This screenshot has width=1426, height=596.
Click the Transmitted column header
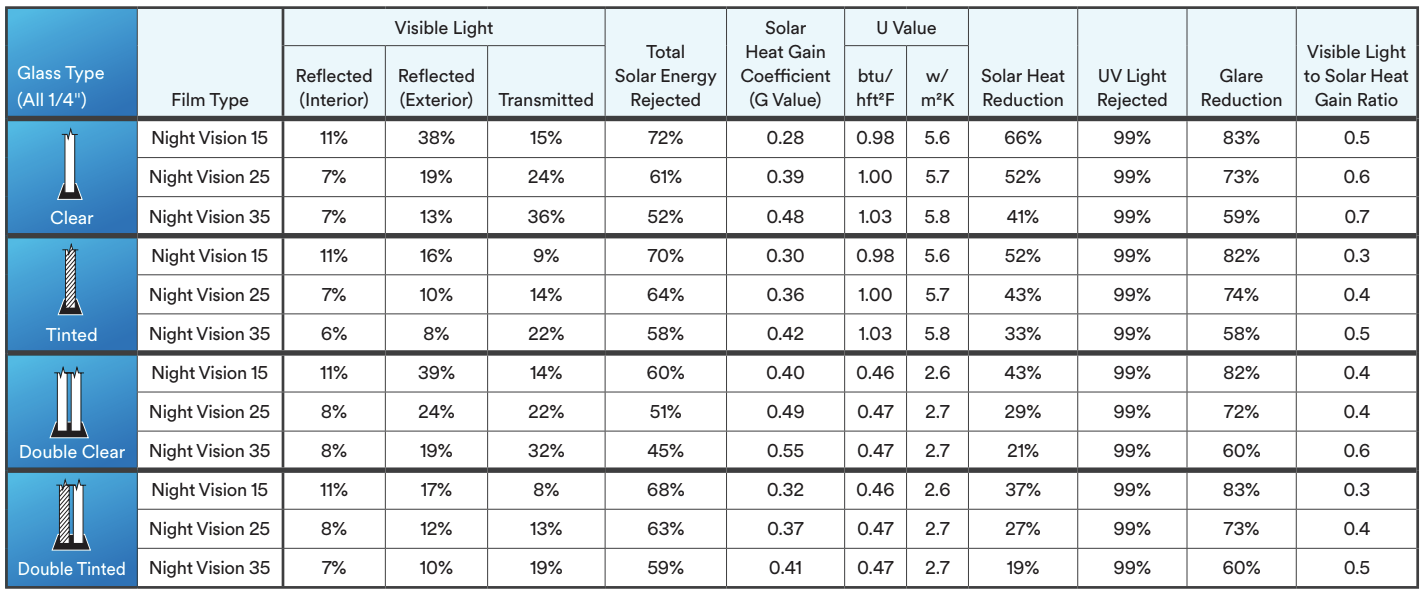(546, 100)
